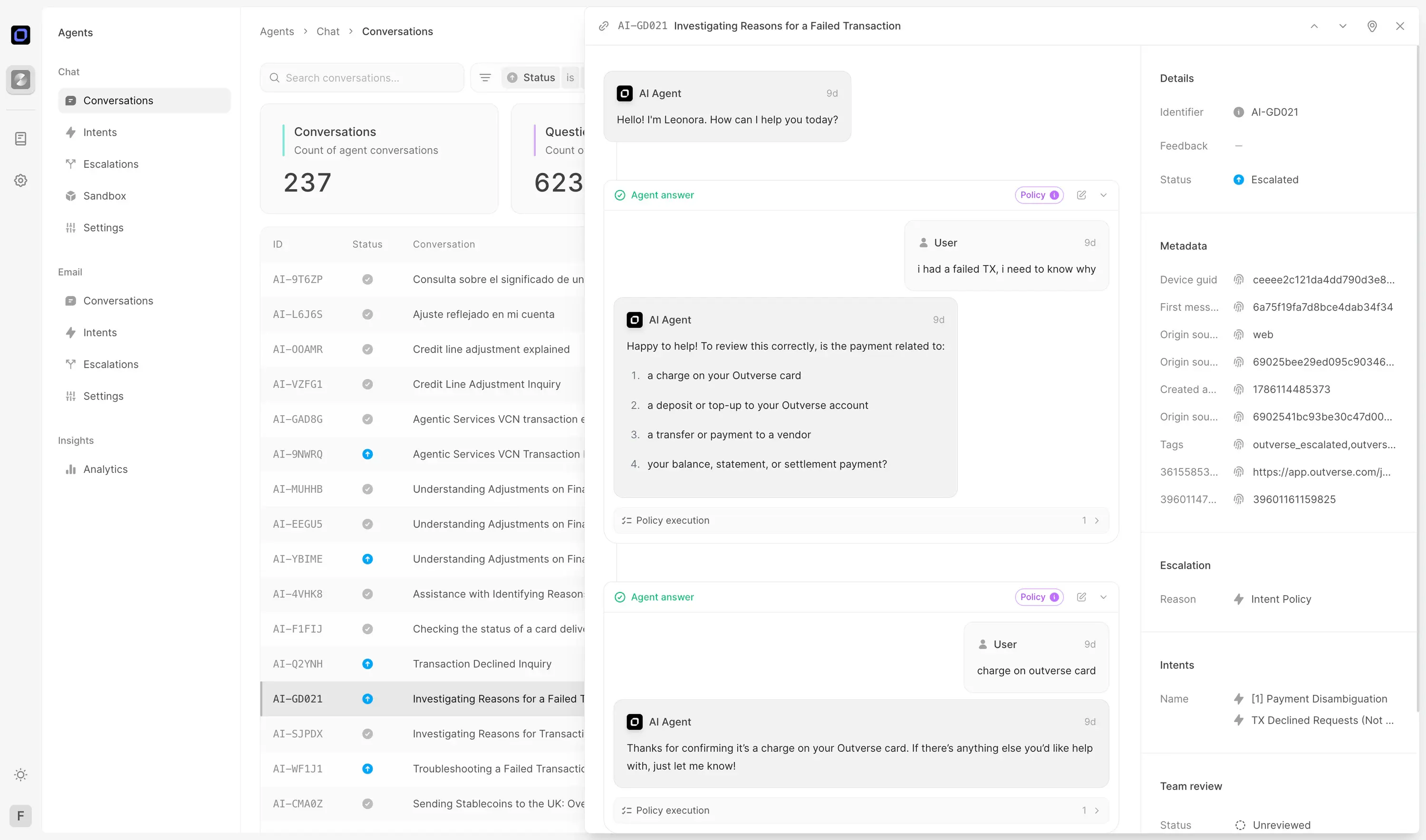Open Chat Settings in sidebar
Viewport: 1426px width, 840px height.
(145, 228)
